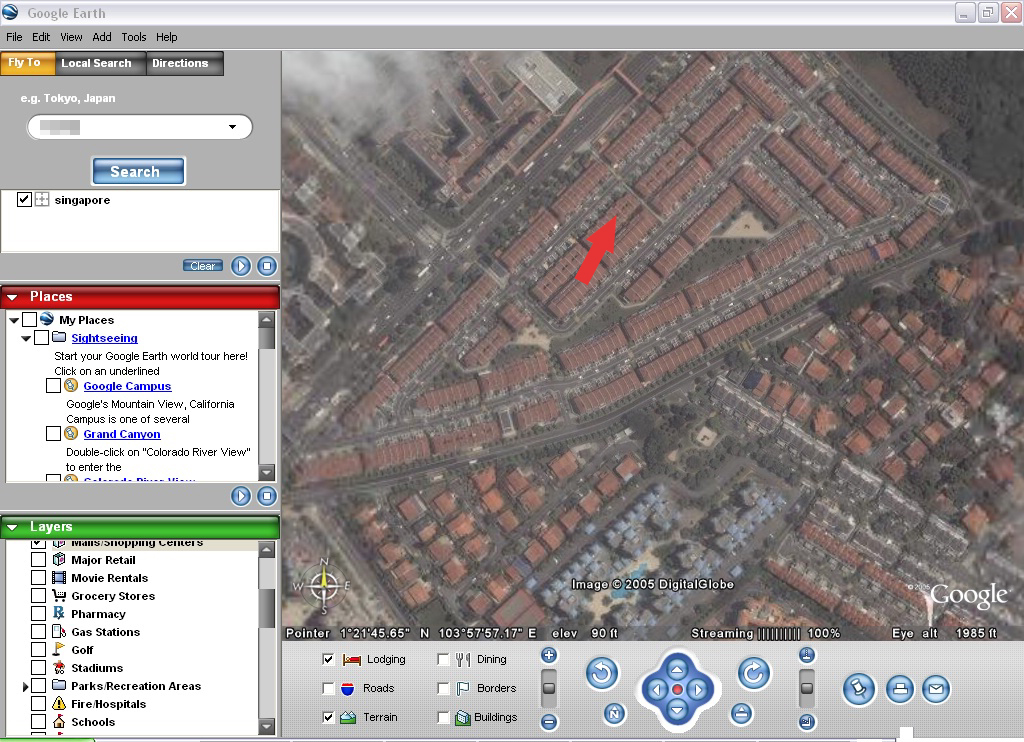Click the Fire/Hospitals warning icon
Viewport: 1024px width, 742px height.
pos(59,703)
